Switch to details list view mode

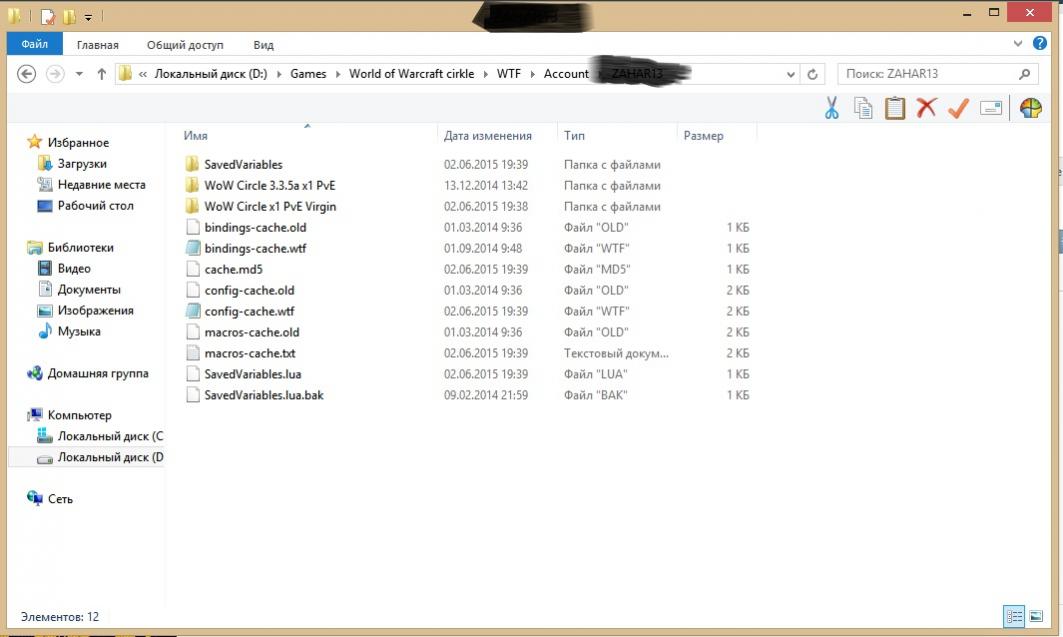pyautogui.click(x=1013, y=616)
